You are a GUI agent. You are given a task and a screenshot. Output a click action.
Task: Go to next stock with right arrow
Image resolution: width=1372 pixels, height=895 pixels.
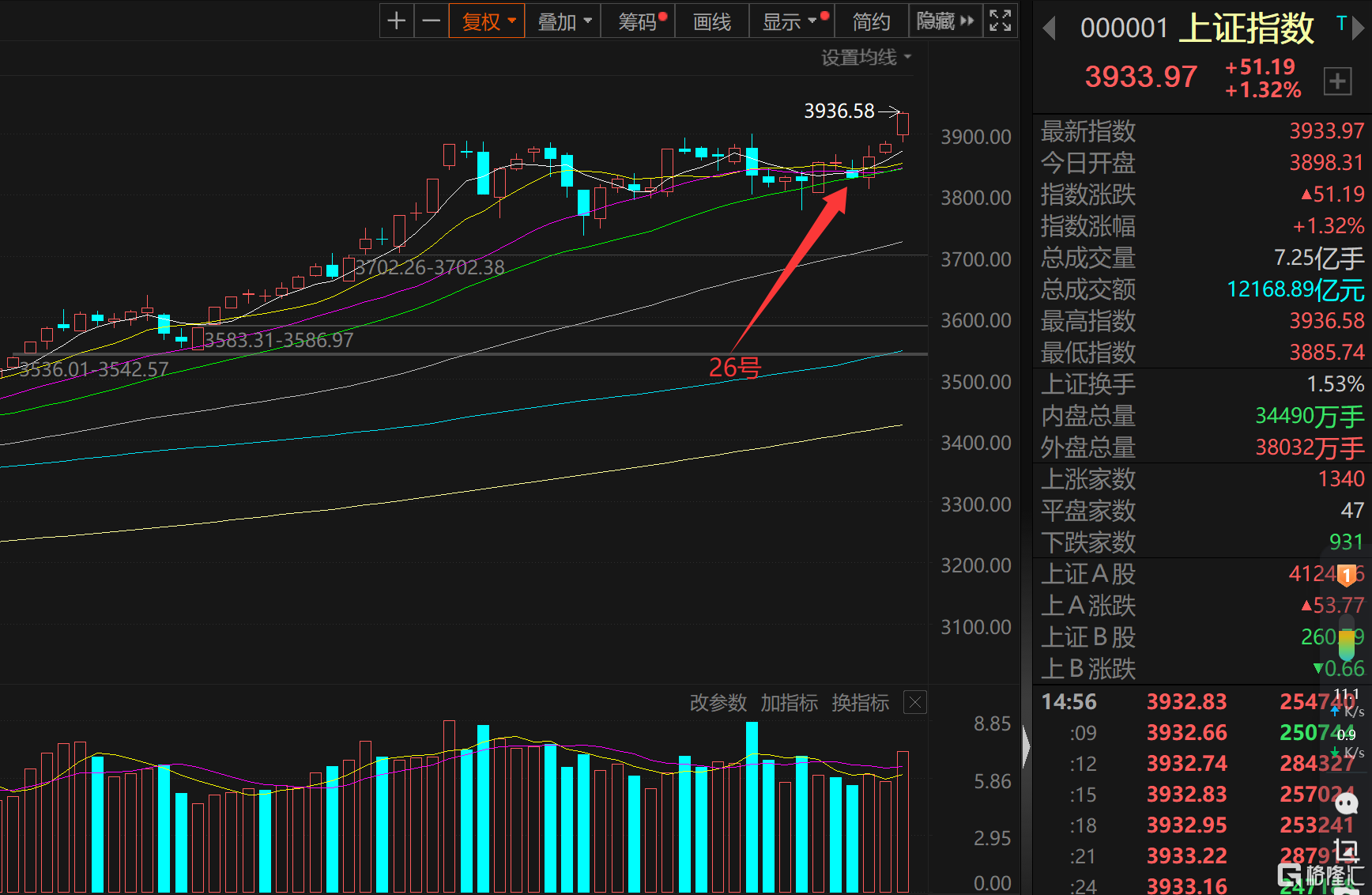[1359, 29]
